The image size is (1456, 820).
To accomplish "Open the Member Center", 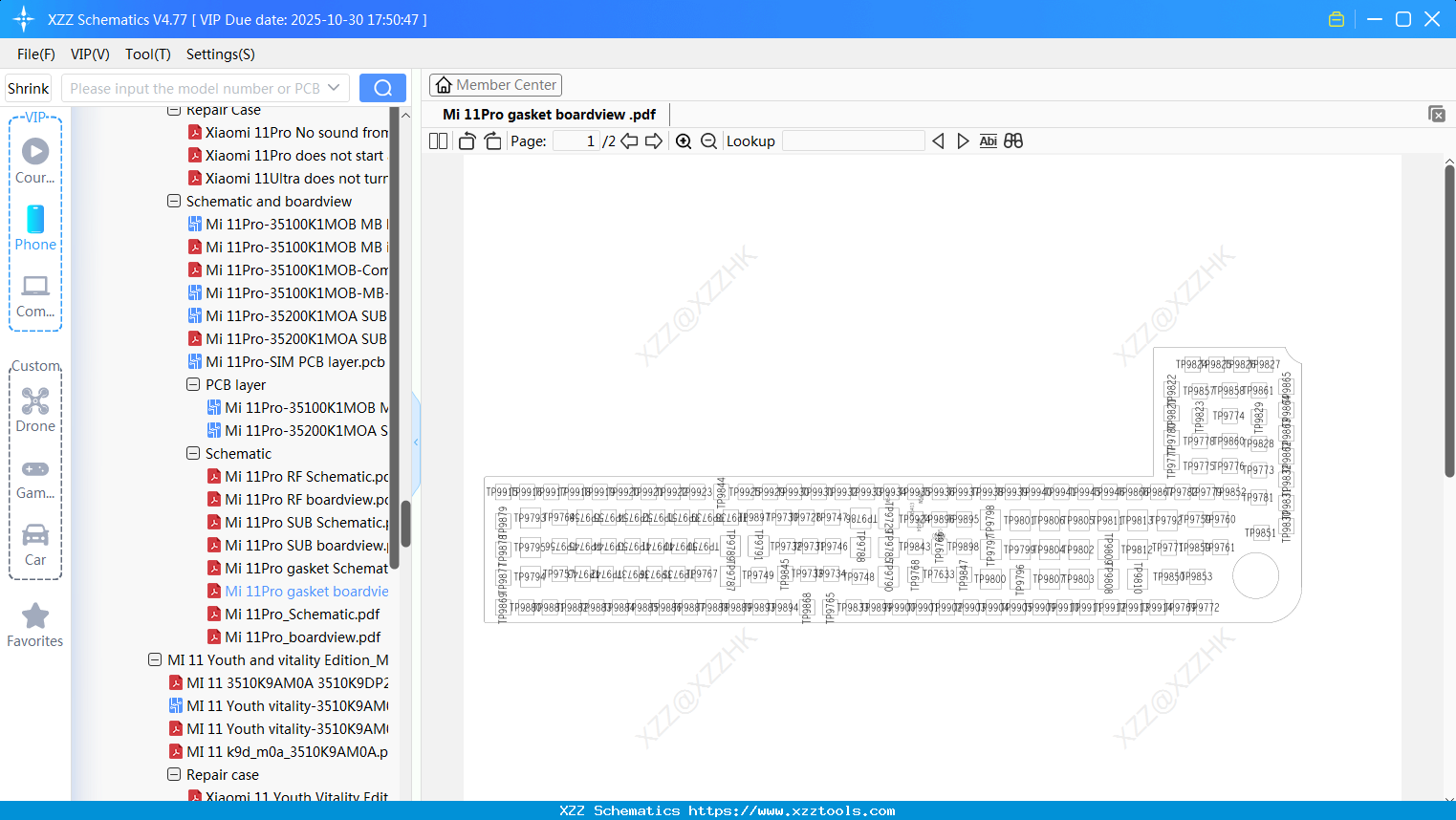I will pyautogui.click(x=495, y=84).
